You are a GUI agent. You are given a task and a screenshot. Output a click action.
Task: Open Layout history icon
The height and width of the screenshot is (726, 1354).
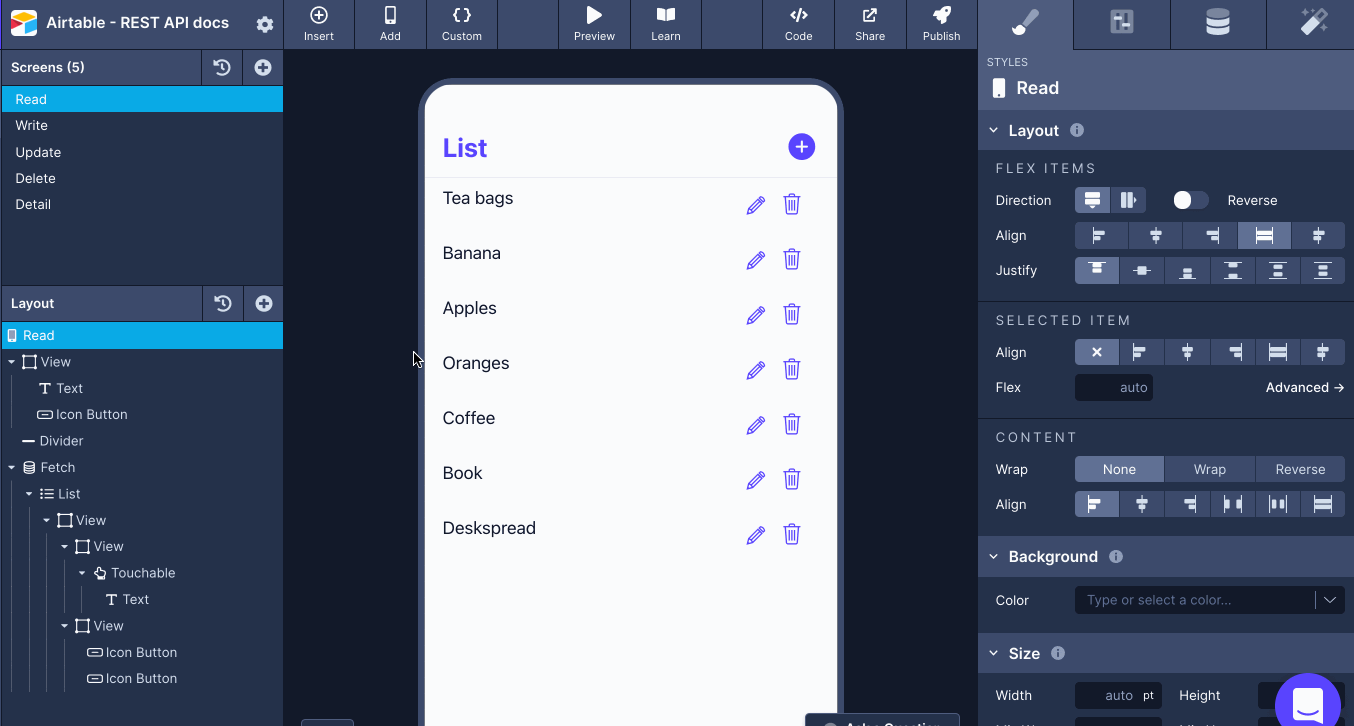coord(222,303)
